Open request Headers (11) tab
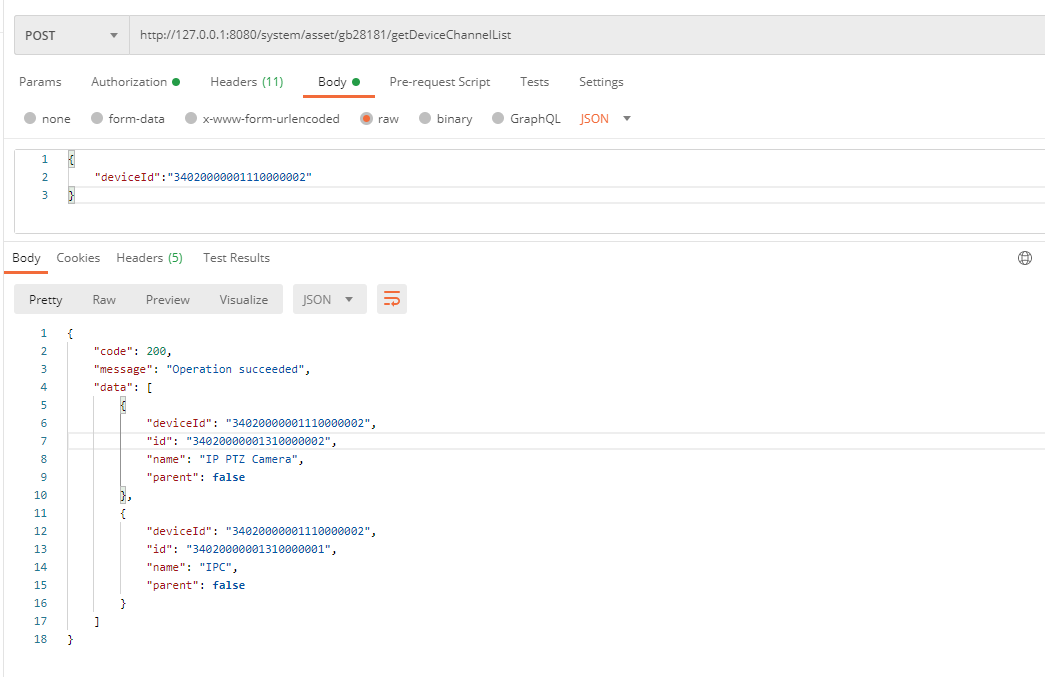Screen dimensions: 1045x677 (246, 82)
